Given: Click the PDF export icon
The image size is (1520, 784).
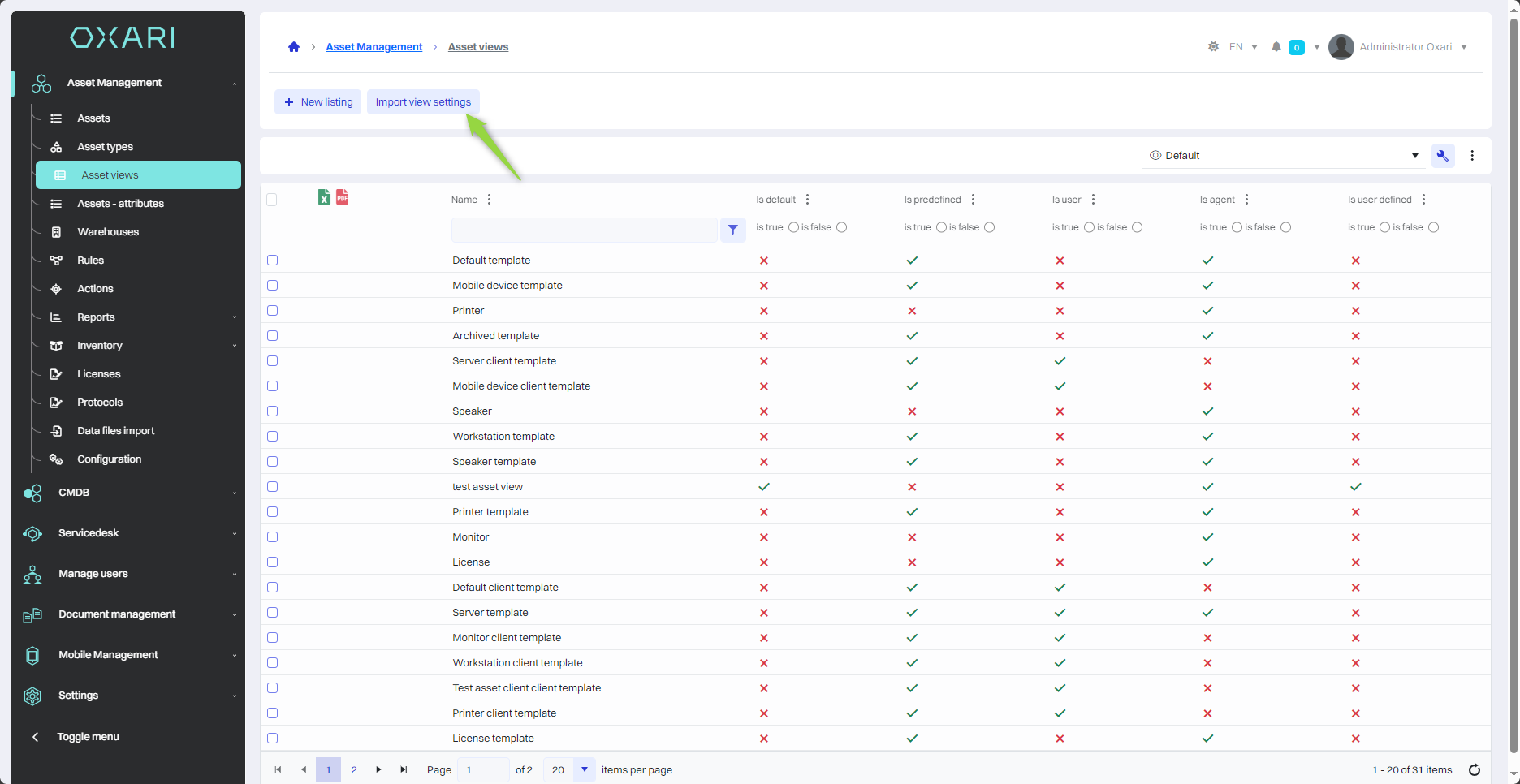Looking at the screenshot, I should [x=343, y=197].
